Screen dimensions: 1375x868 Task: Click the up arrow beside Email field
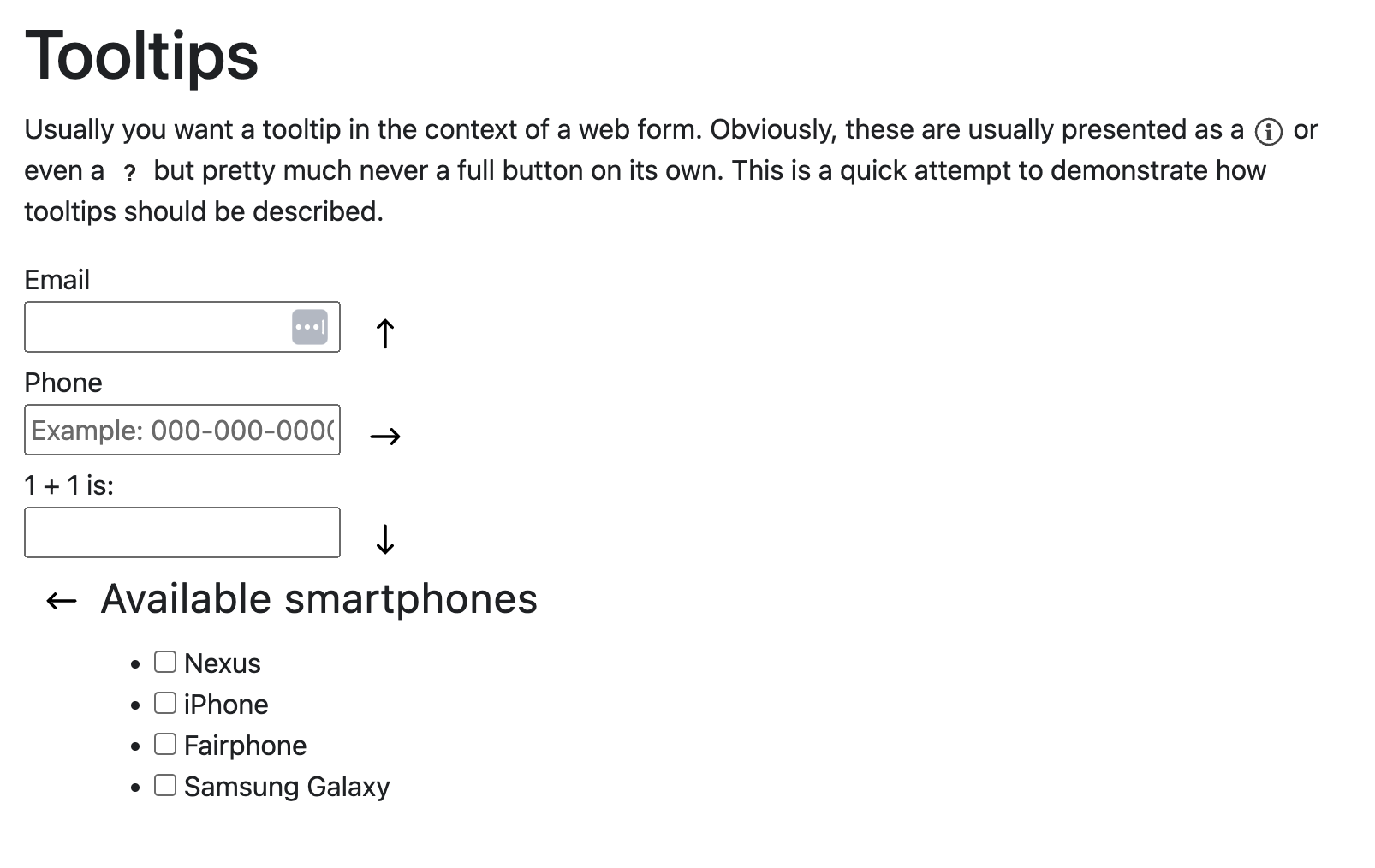click(x=385, y=332)
